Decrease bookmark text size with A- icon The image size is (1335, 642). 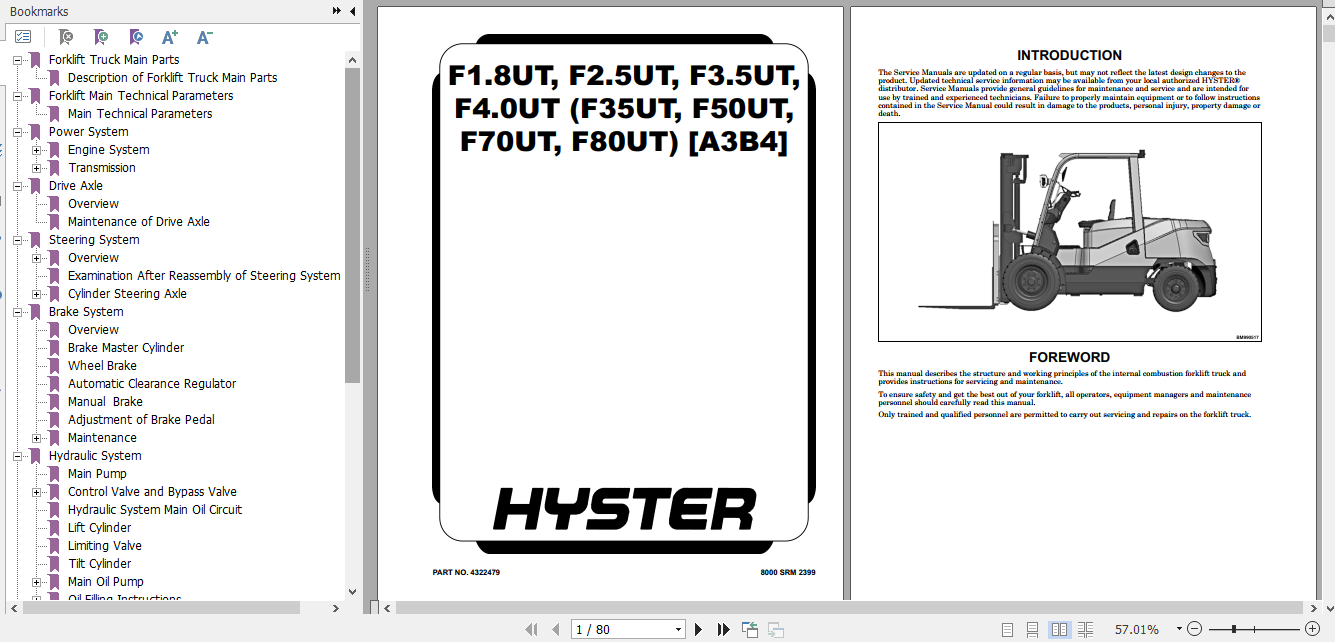(204, 37)
